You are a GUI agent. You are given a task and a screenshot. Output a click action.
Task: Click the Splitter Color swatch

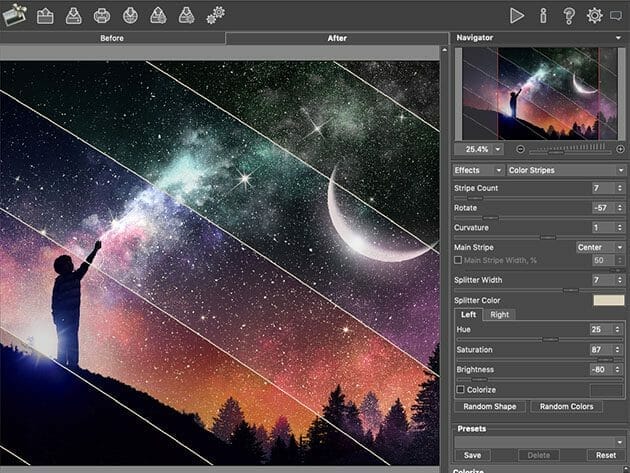click(x=607, y=300)
